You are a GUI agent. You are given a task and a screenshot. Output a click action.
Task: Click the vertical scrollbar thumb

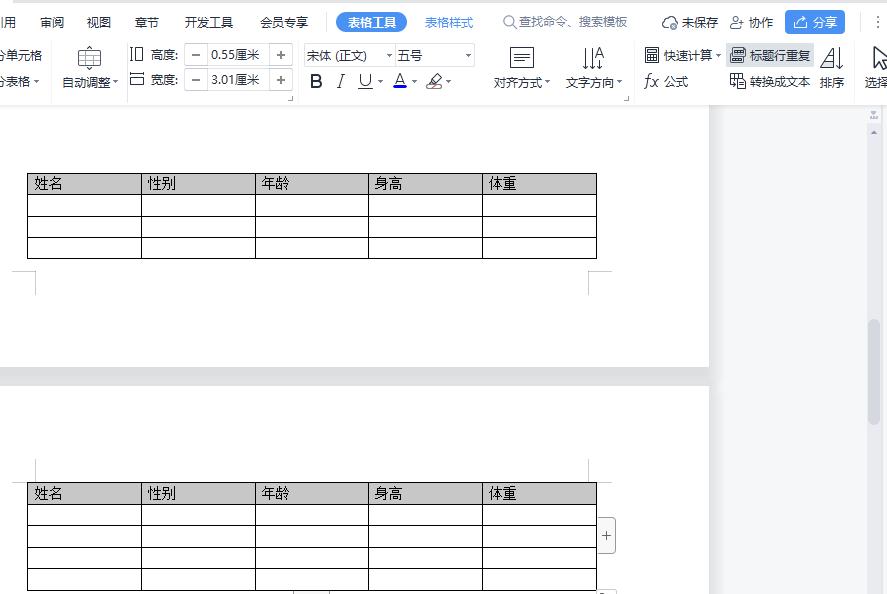coord(874,372)
